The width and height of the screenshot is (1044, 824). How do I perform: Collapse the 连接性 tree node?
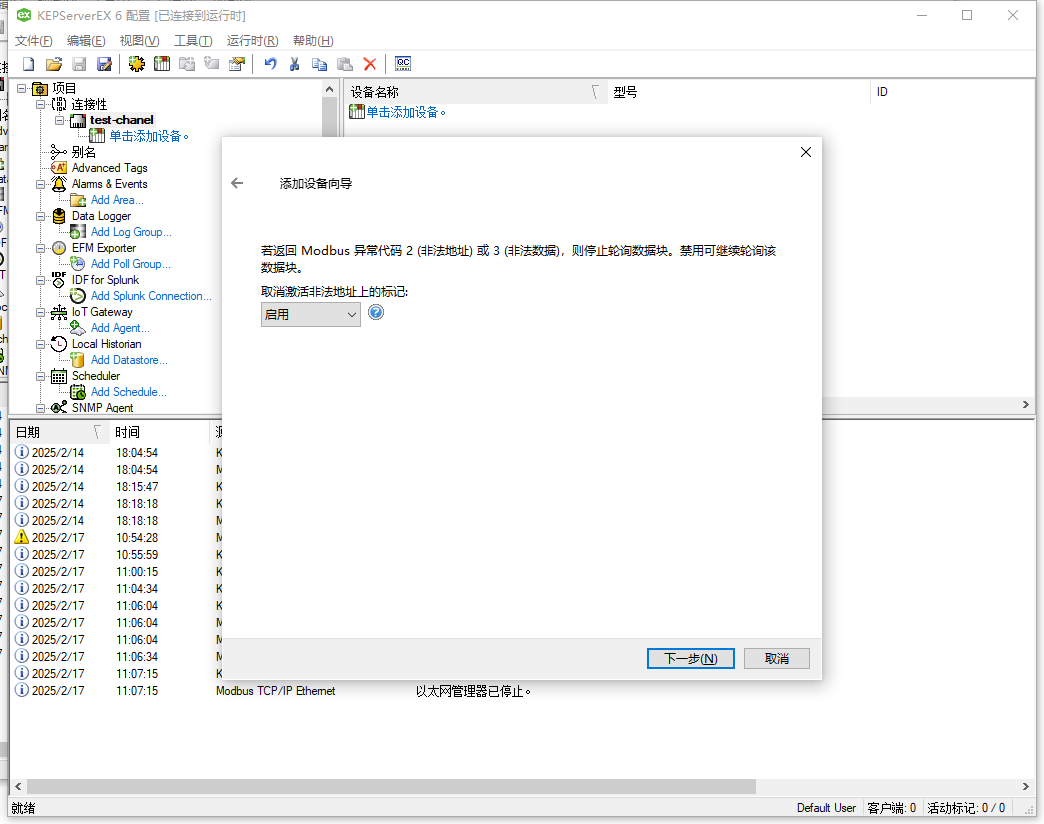[41, 104]
